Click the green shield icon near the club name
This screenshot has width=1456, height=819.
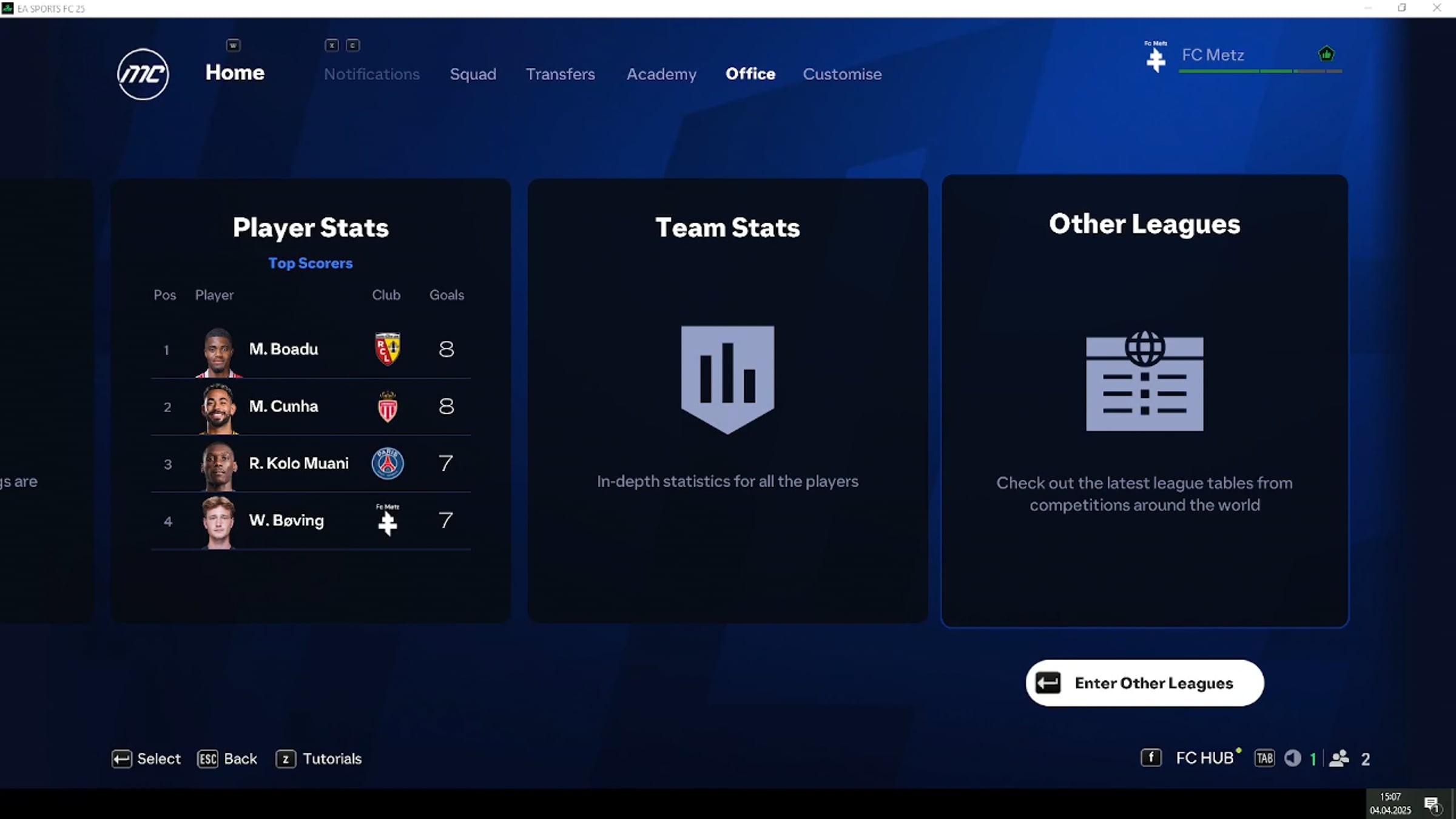click(x=1326, y=54)
